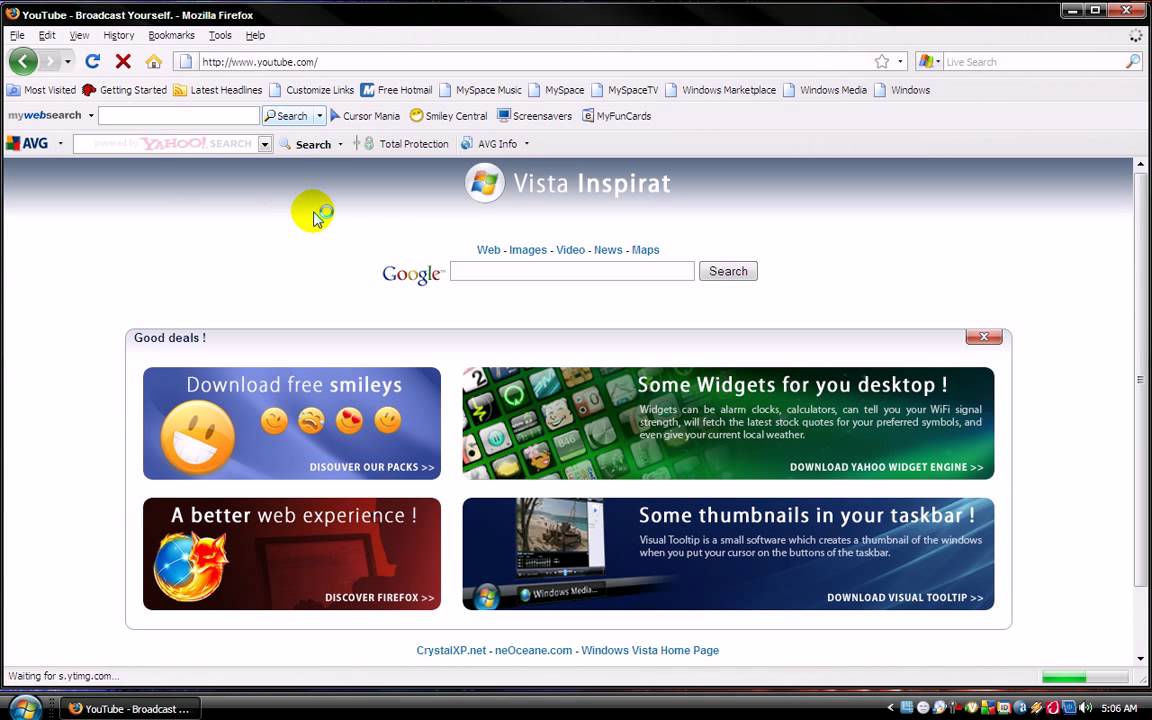Image resolution: width=1152 pixels, height=720 pixels.
Task: Expand the AVG logo dropdown arrow
Action: pyautogui.click(x=60, y=143)
